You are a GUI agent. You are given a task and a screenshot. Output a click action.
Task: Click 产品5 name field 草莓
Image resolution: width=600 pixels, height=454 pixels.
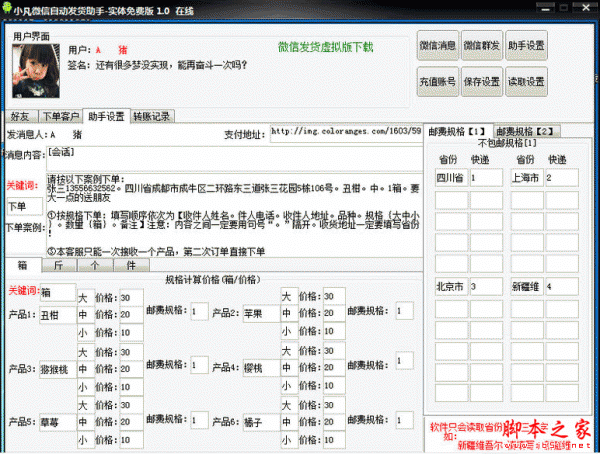pyautogui.click(x=58, y=423)
